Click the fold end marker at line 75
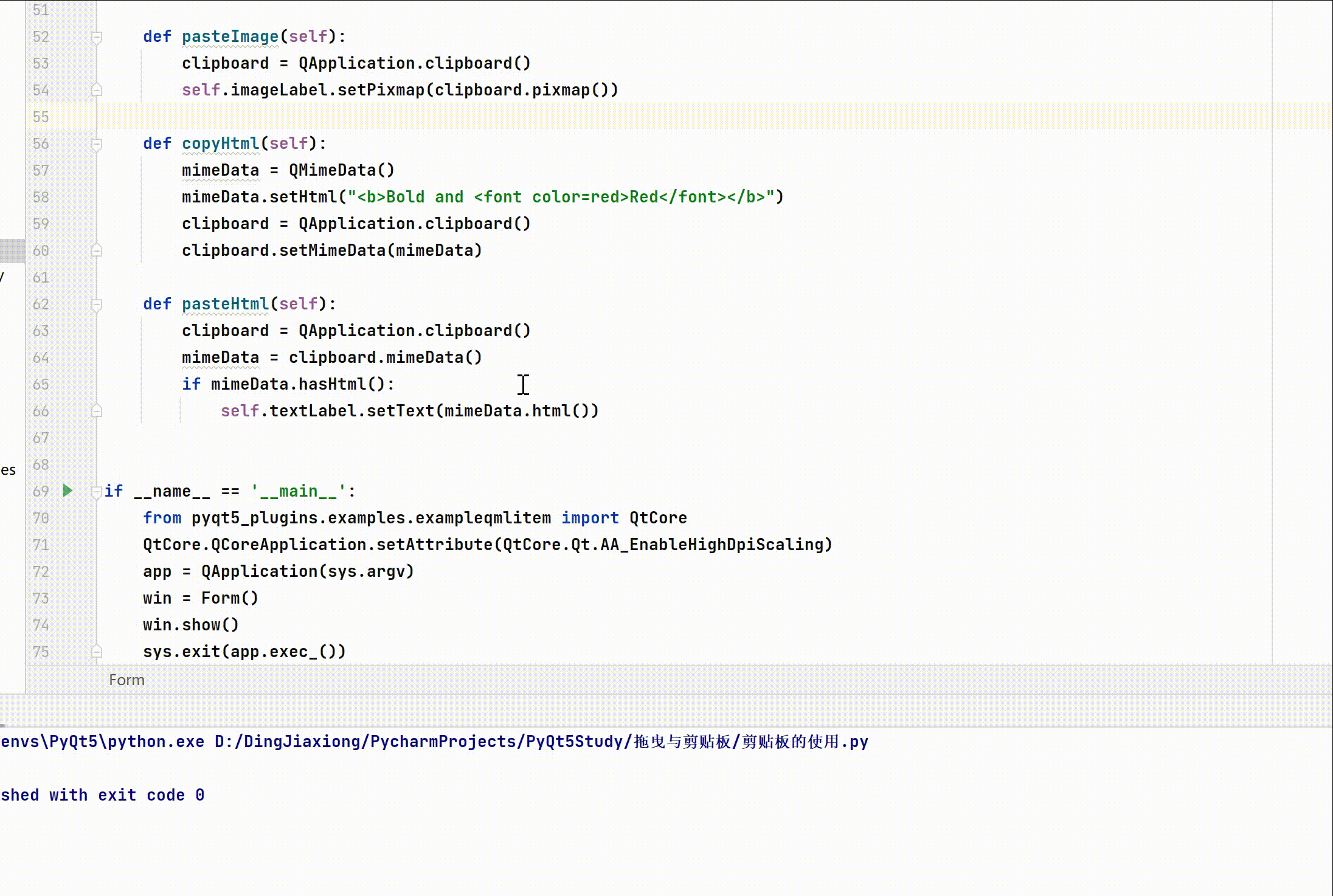 coord(96,652)
